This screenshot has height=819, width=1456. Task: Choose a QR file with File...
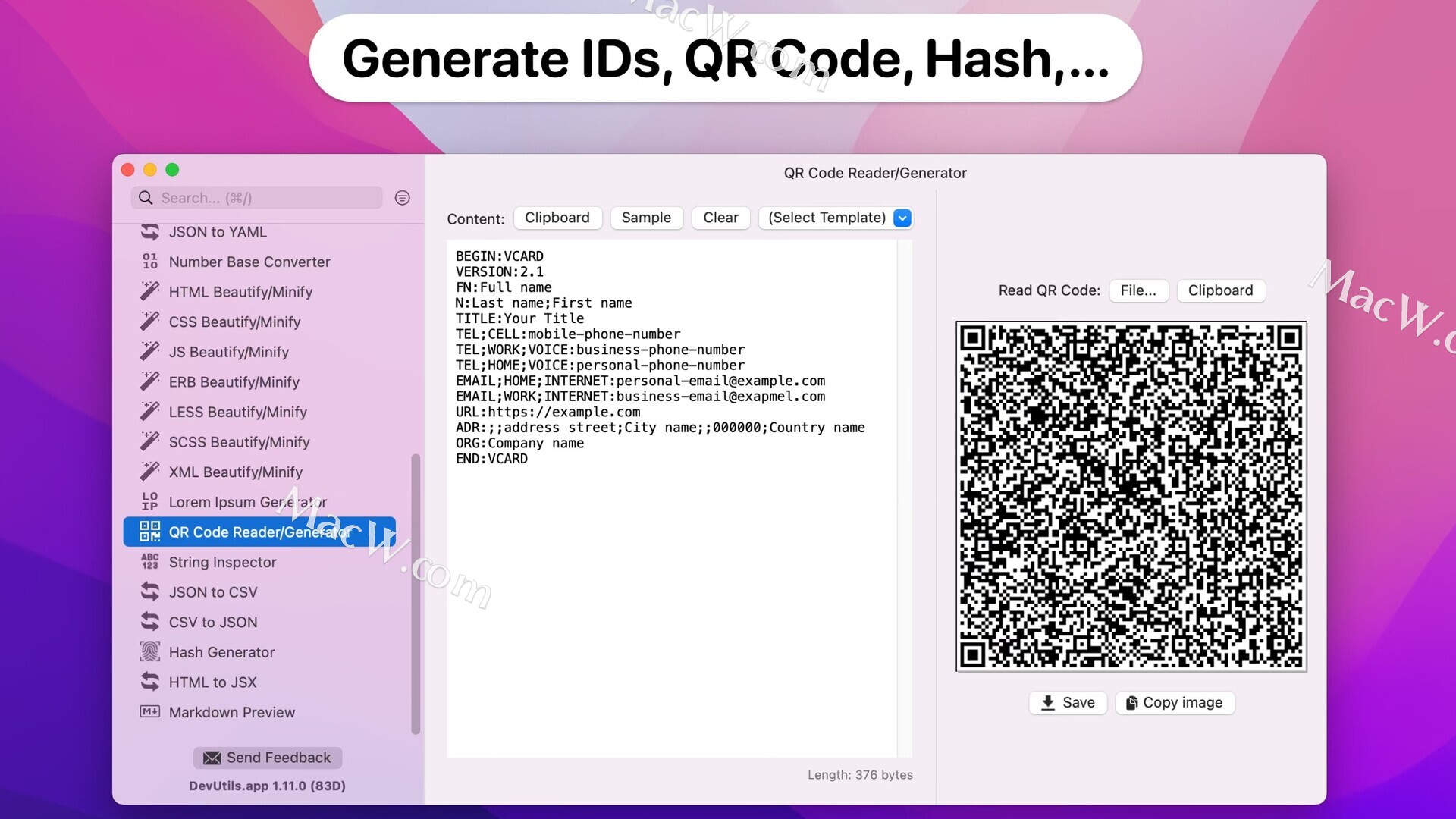tap(1137, 290)
